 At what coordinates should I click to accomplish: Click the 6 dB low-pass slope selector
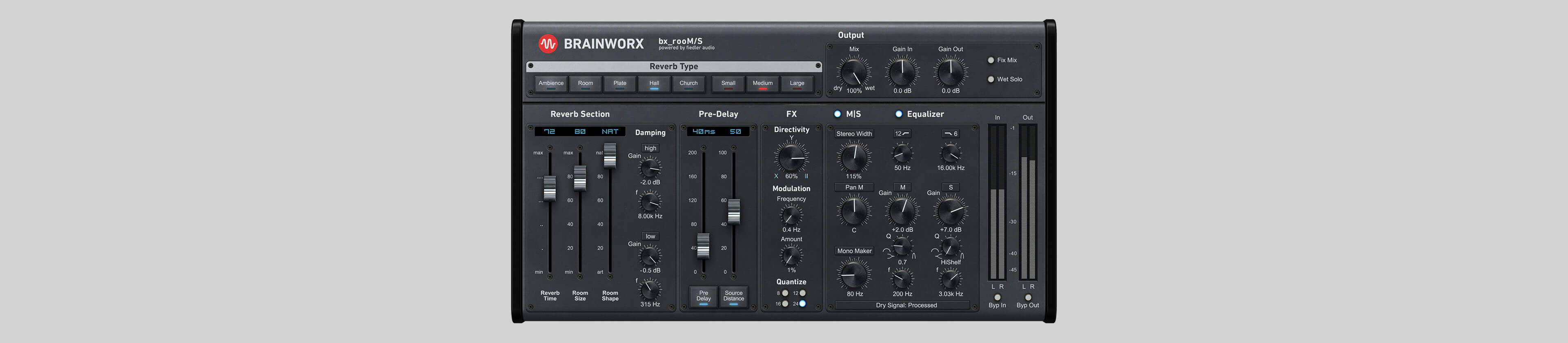(950, 134)
